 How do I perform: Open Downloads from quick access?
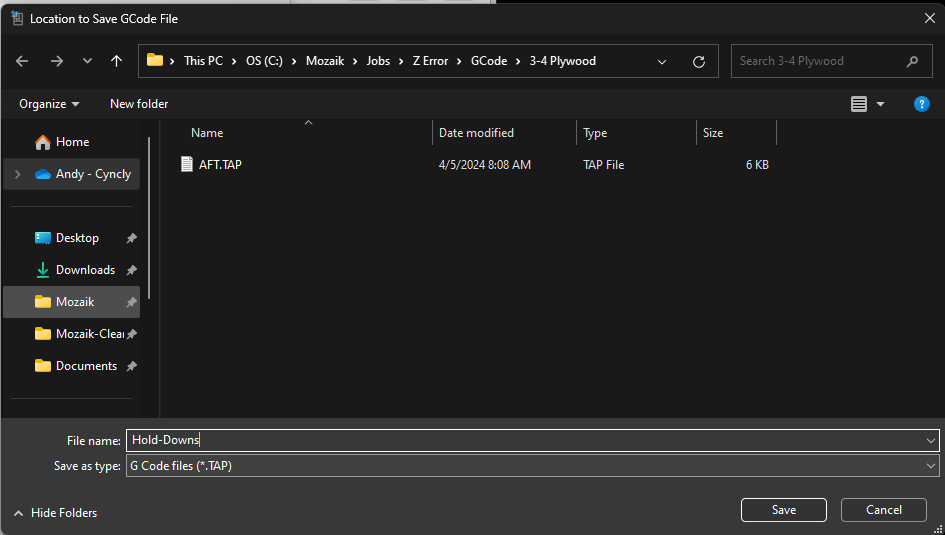pos(85,270)
